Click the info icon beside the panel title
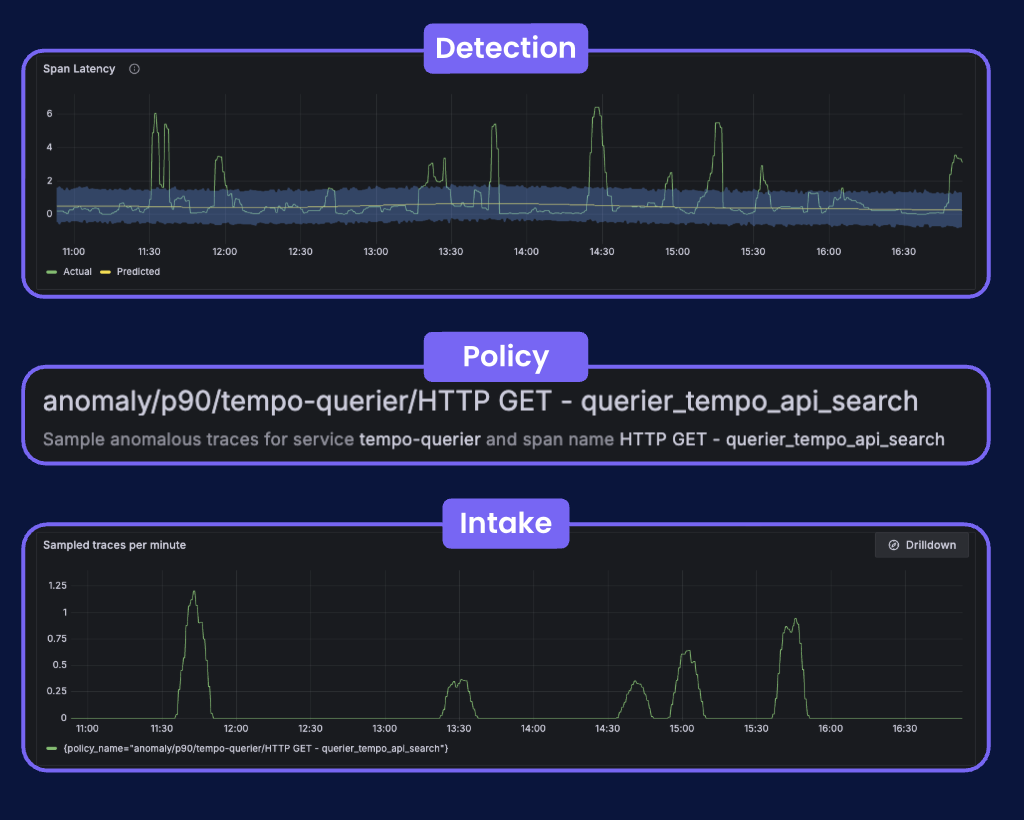This screenshot has width=1024, height=820. pos(135,68)
